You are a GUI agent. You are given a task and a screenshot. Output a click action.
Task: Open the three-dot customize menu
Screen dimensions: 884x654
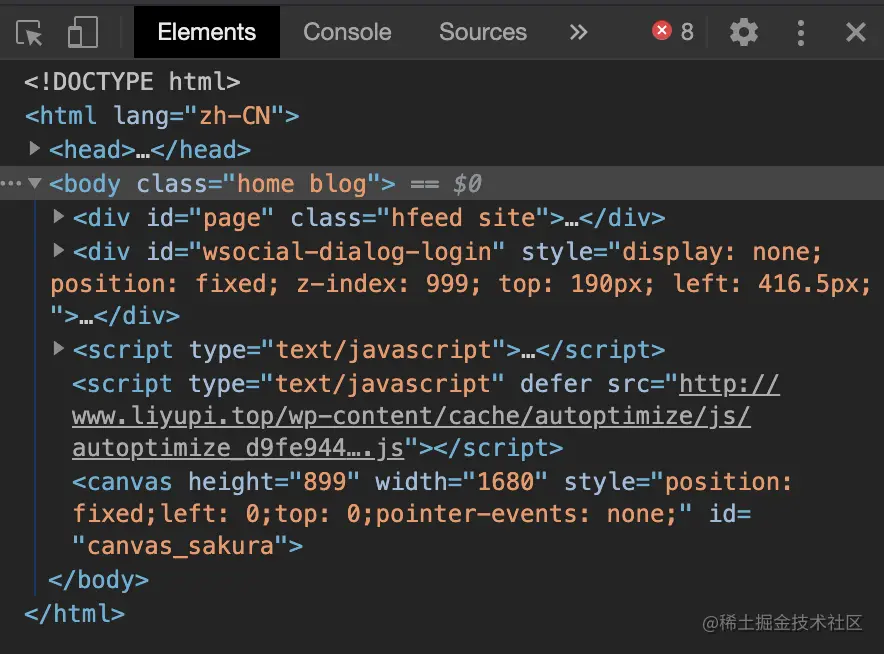[801, 33]
